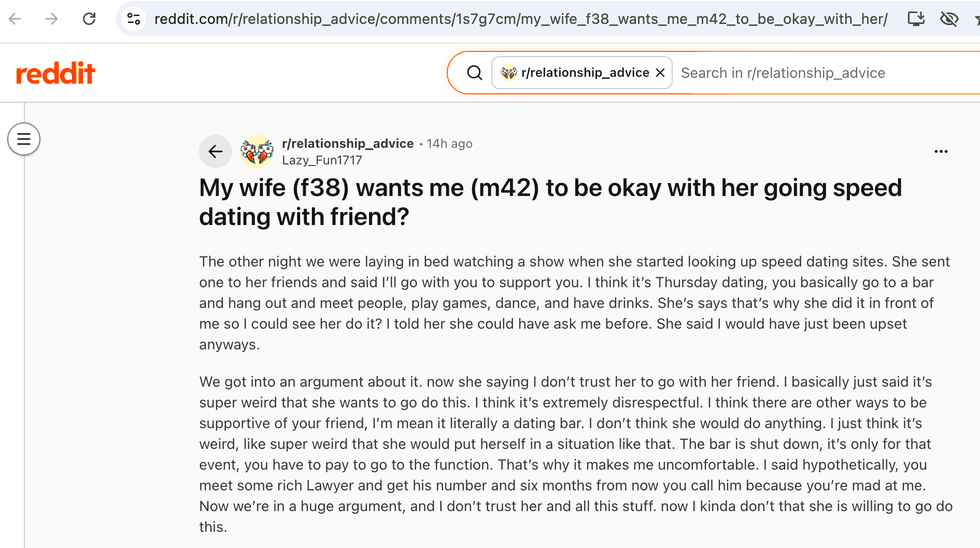Open Lazy_Fun1717 user profile
980x548 pixels.
(x=322, y=160)
